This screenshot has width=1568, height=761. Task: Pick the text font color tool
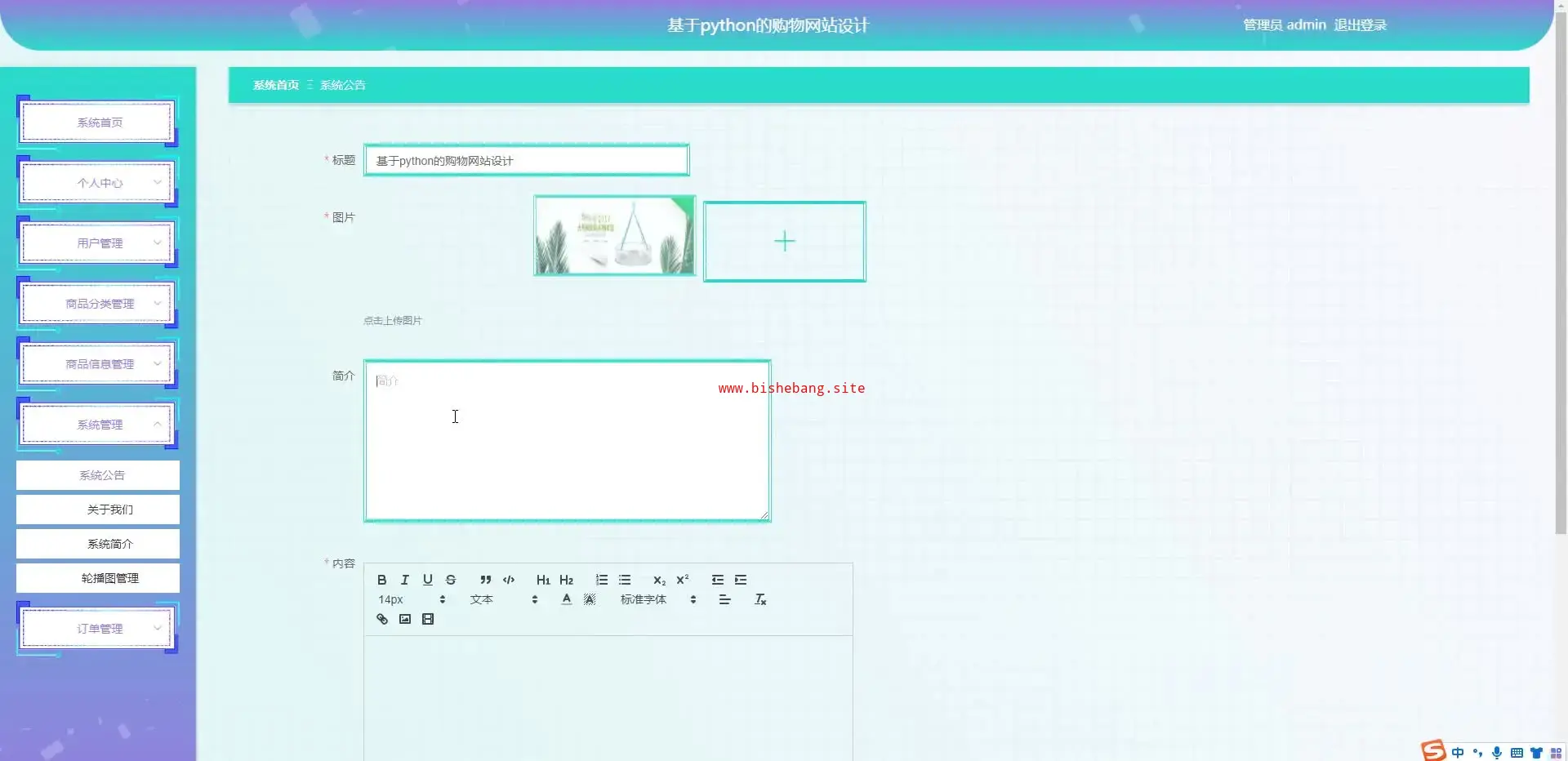[x=567, y=599]
